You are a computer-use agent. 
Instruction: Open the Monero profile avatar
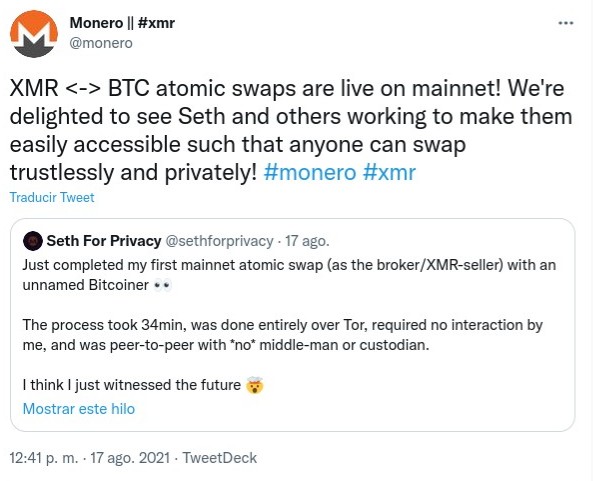(x=34, y=34)
